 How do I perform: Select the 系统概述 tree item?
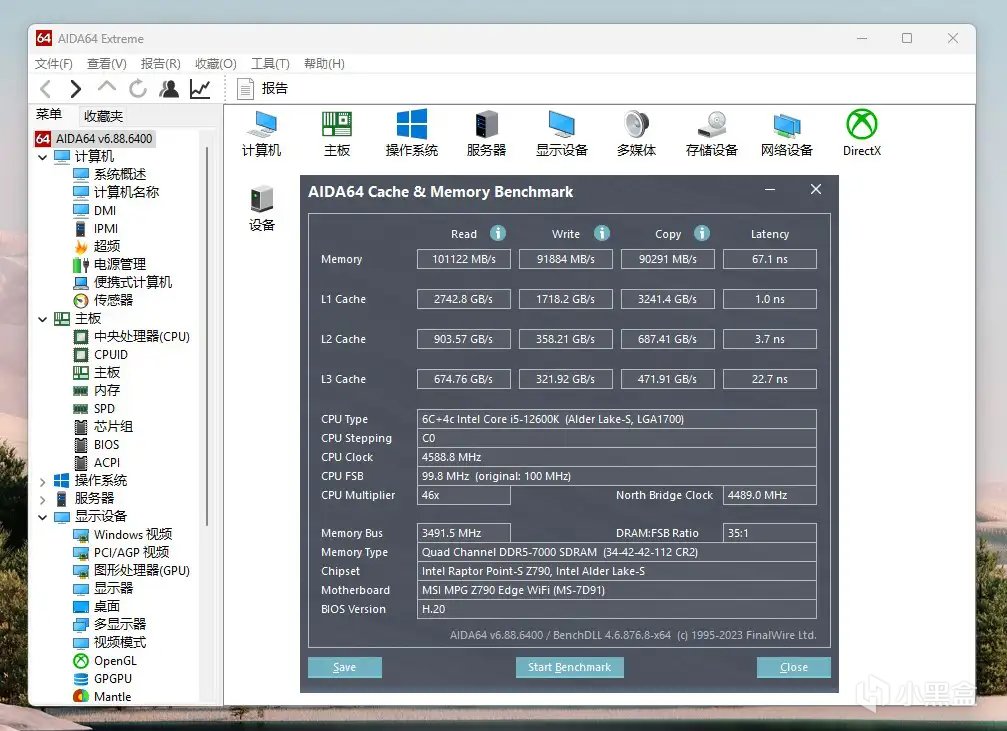[110, 174]
